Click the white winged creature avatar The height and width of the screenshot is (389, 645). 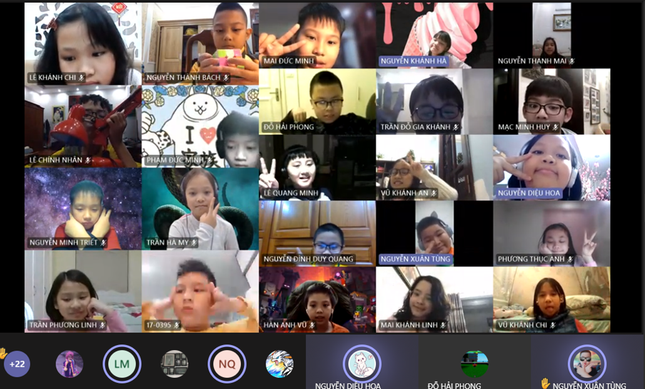pos(279,364)
